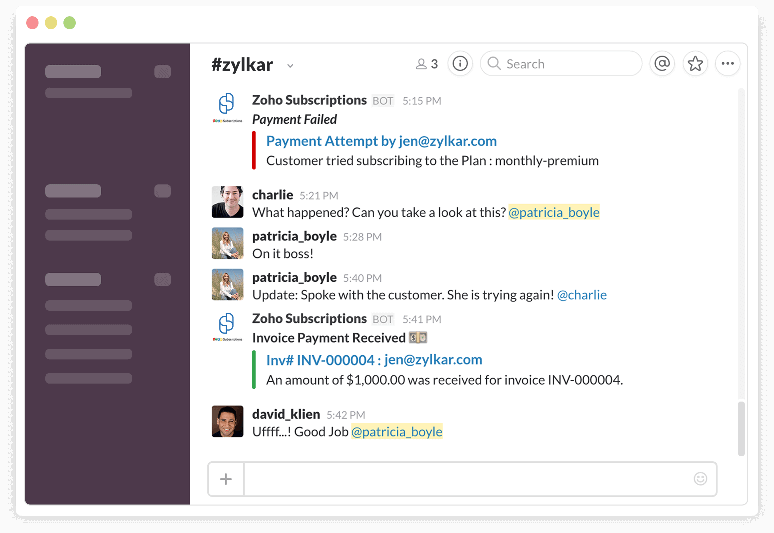Click the patricia_boyle username at 5:28 PM
774x533 pixels.
(x=294, y=236)
